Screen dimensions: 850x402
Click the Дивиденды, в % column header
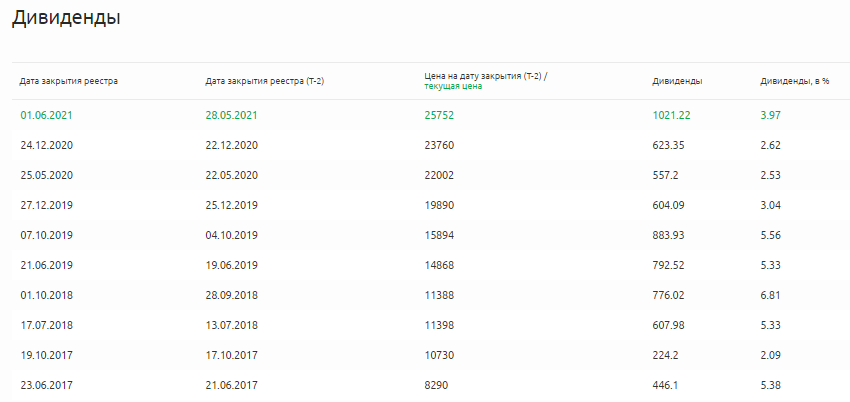click(x=794, y=81)
